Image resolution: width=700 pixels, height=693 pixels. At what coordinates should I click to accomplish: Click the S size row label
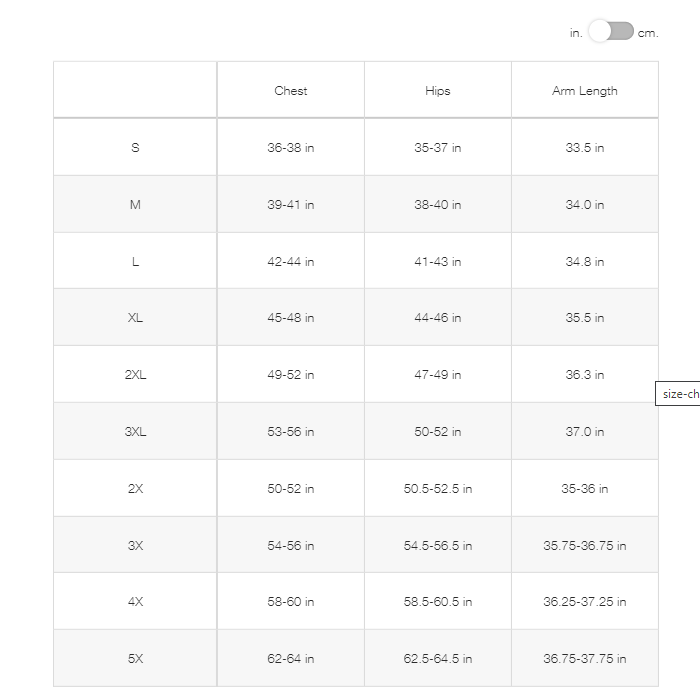[135, 148]
